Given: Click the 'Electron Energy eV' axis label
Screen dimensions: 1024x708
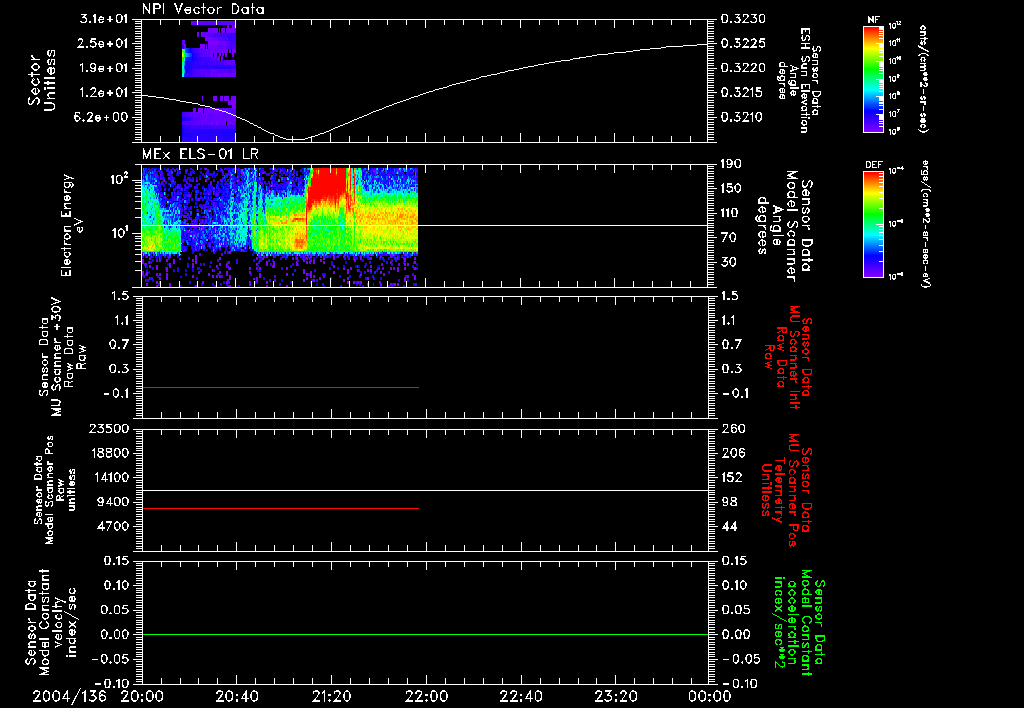Looking at the screenshot, I should pos(72,225).
